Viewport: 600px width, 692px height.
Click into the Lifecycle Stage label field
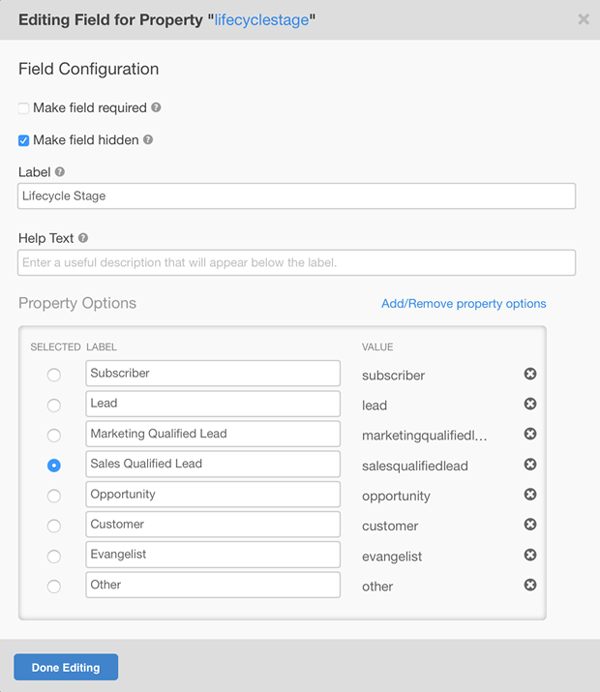tap(296, 196)
